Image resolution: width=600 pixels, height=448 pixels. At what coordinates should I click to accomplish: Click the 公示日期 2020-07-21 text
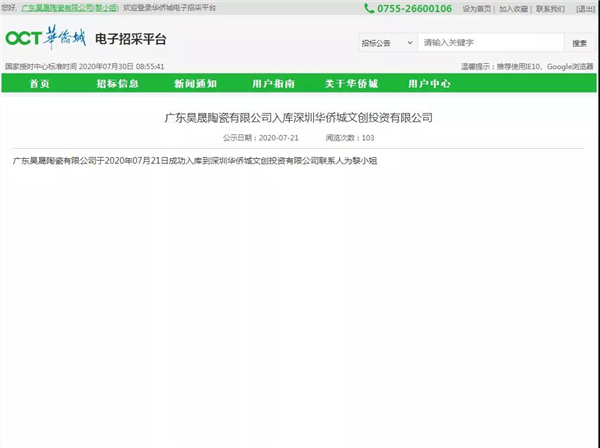pyautogui.click(x=254, y=137)
